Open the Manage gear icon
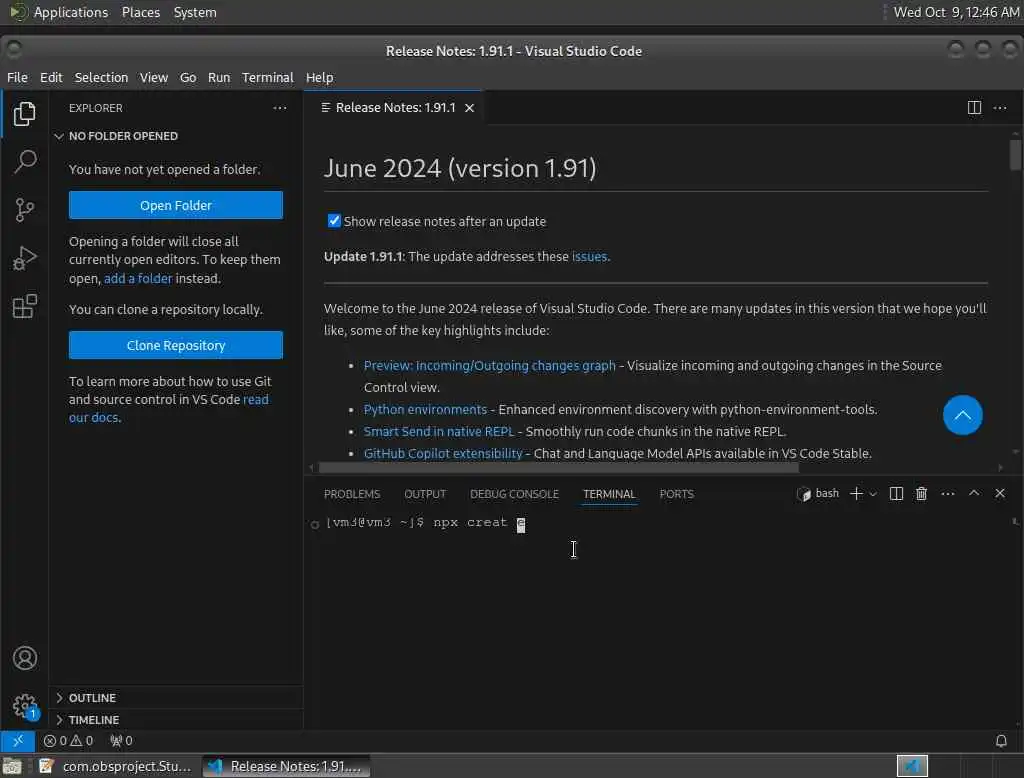 [25, 706]
